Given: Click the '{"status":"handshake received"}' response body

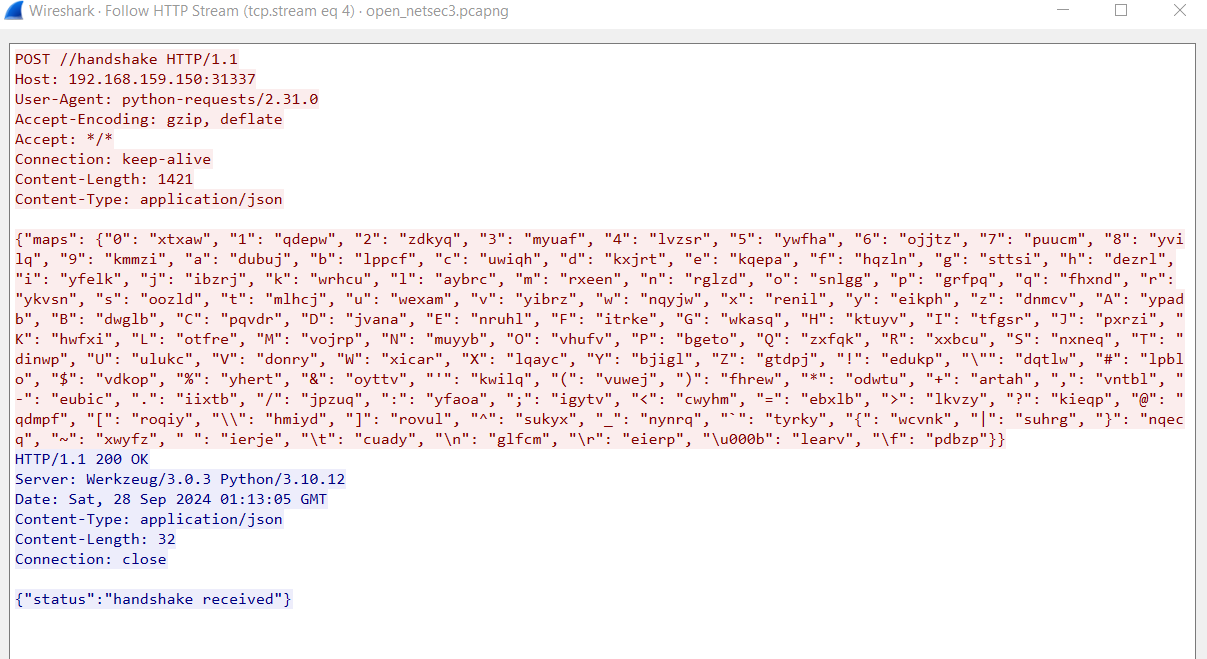Looking at the screenshot, I should point(153,599).
